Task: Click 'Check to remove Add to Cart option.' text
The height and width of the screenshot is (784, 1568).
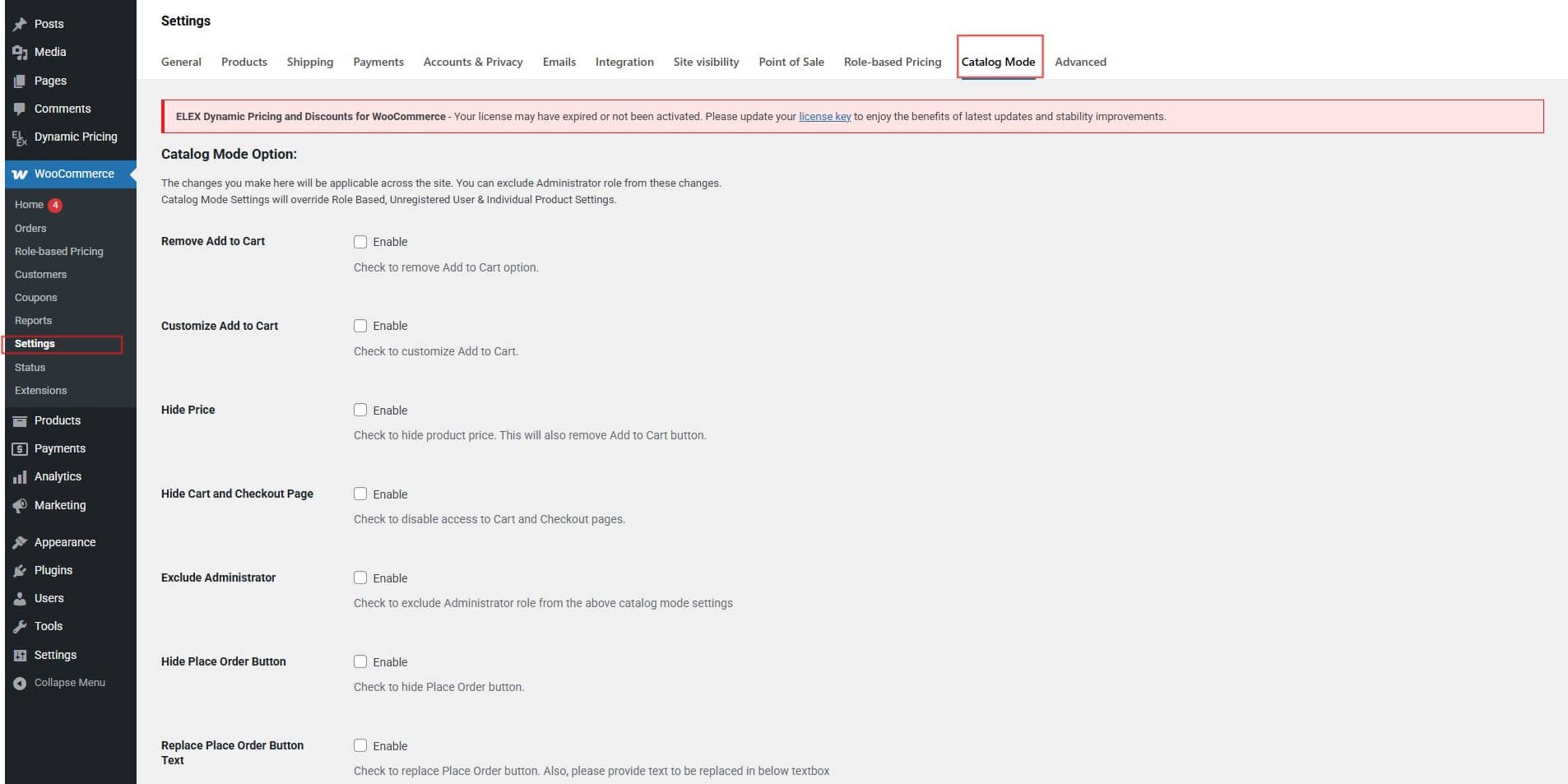Action: tap(446, 267)
